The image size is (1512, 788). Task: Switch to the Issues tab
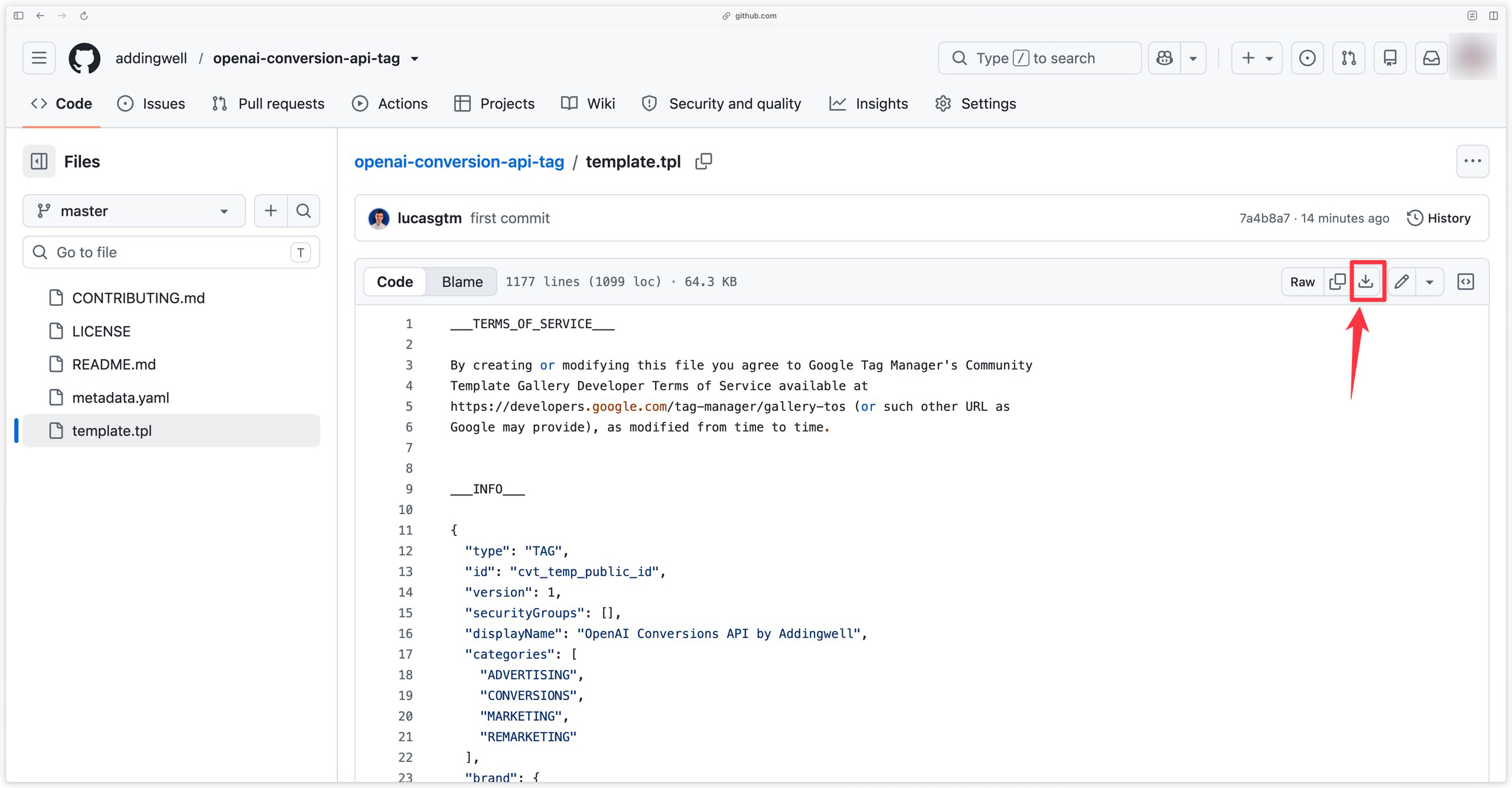[151, 104]
